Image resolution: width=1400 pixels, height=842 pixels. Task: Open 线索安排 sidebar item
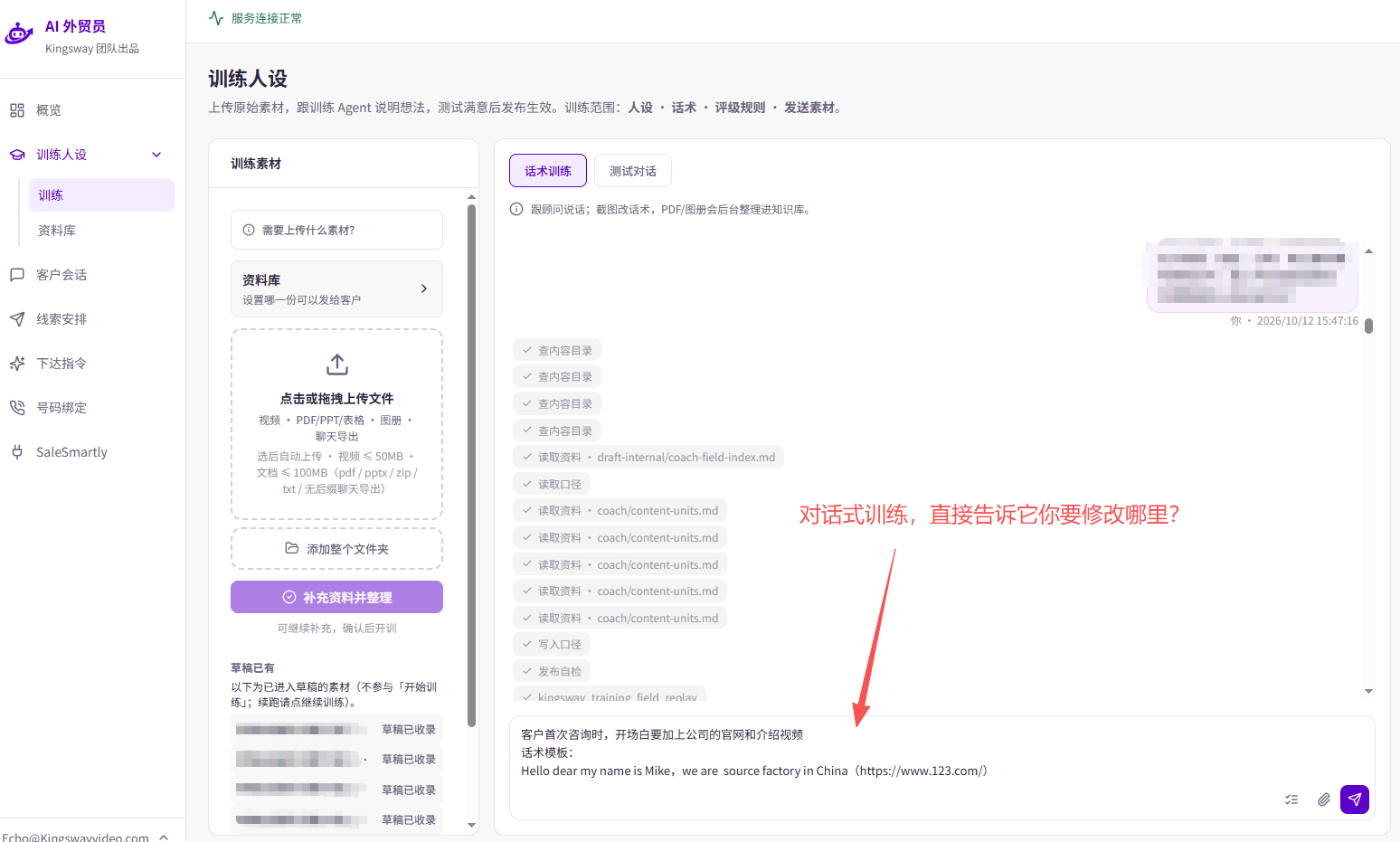click(x=61, y=319)
